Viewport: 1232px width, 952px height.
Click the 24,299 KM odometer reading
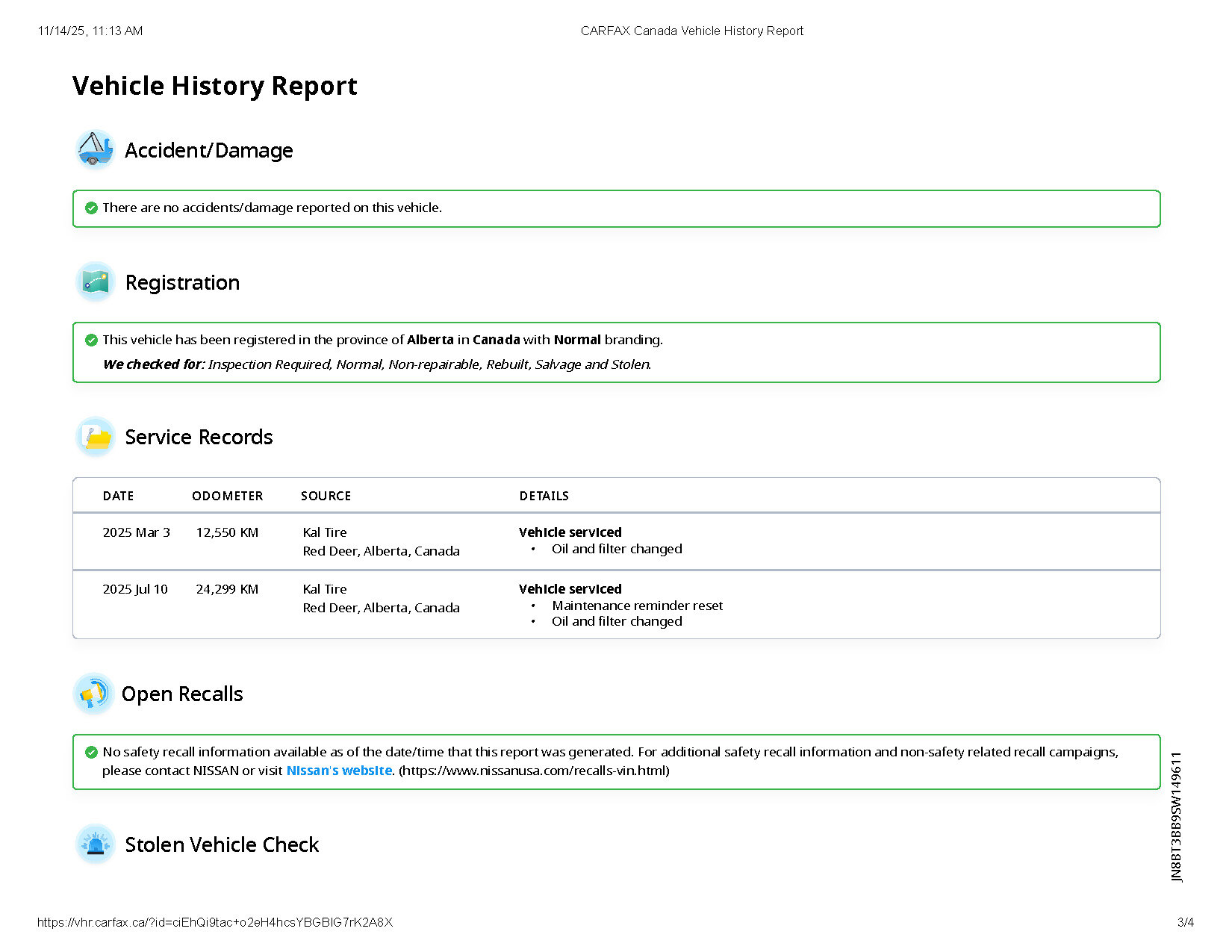tap(227, 589)
